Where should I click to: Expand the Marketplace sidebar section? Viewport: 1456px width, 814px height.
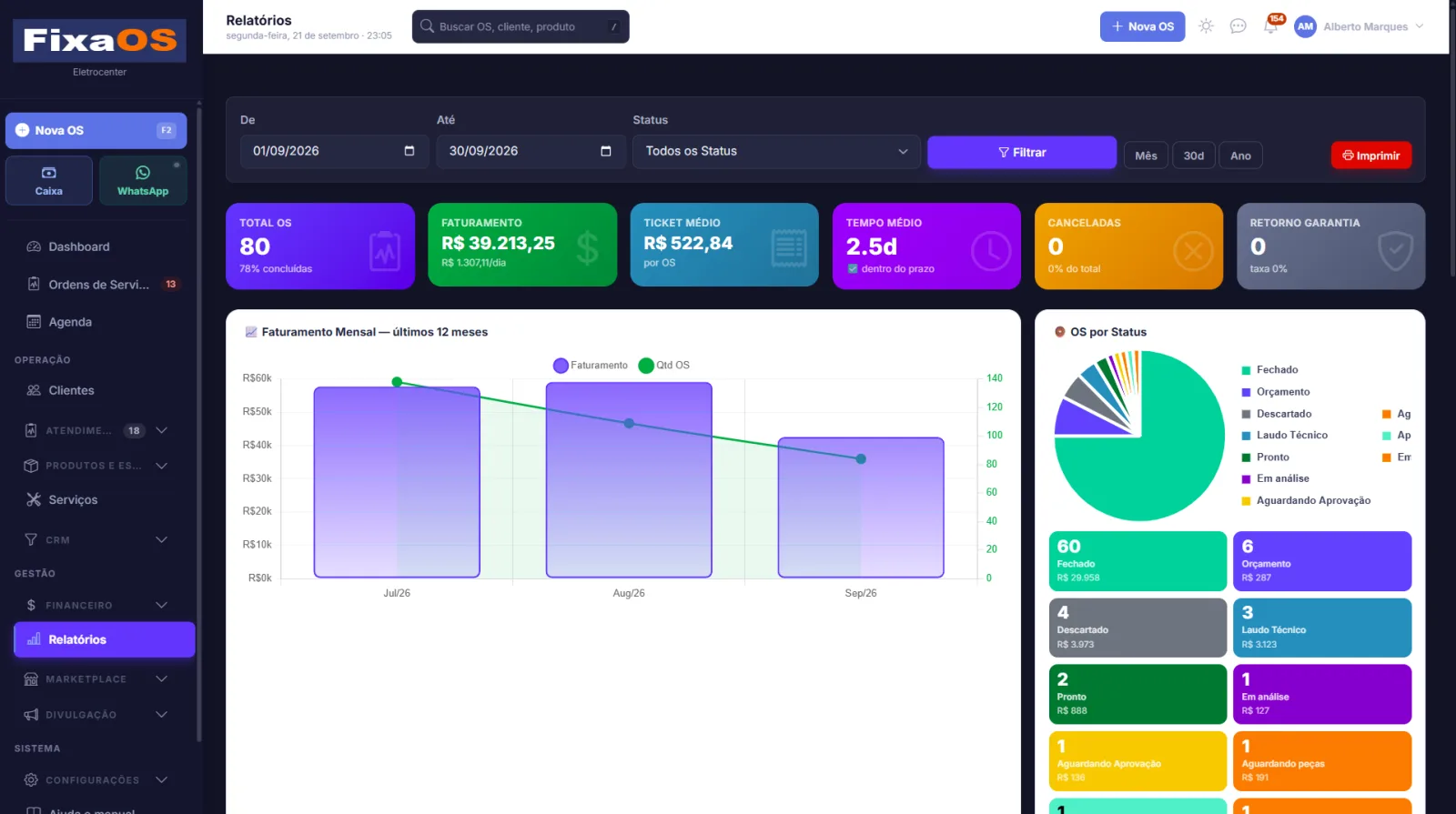[x=96, y=678]
